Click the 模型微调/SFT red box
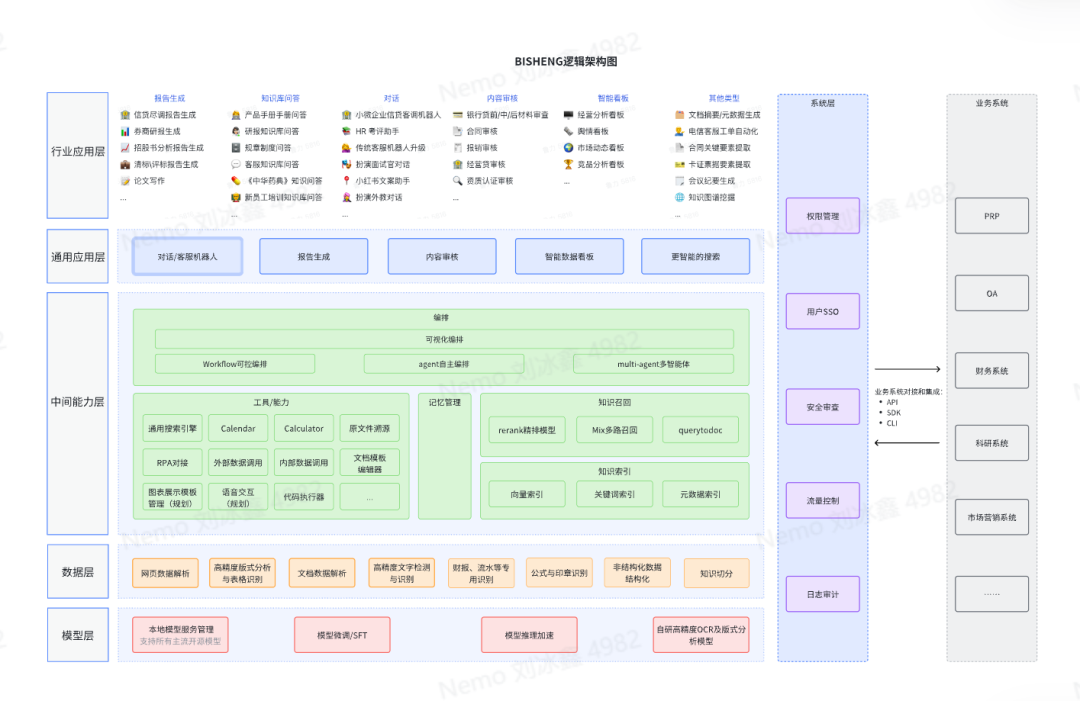This screenshot has width=1080, height=701. pos(342,635)
